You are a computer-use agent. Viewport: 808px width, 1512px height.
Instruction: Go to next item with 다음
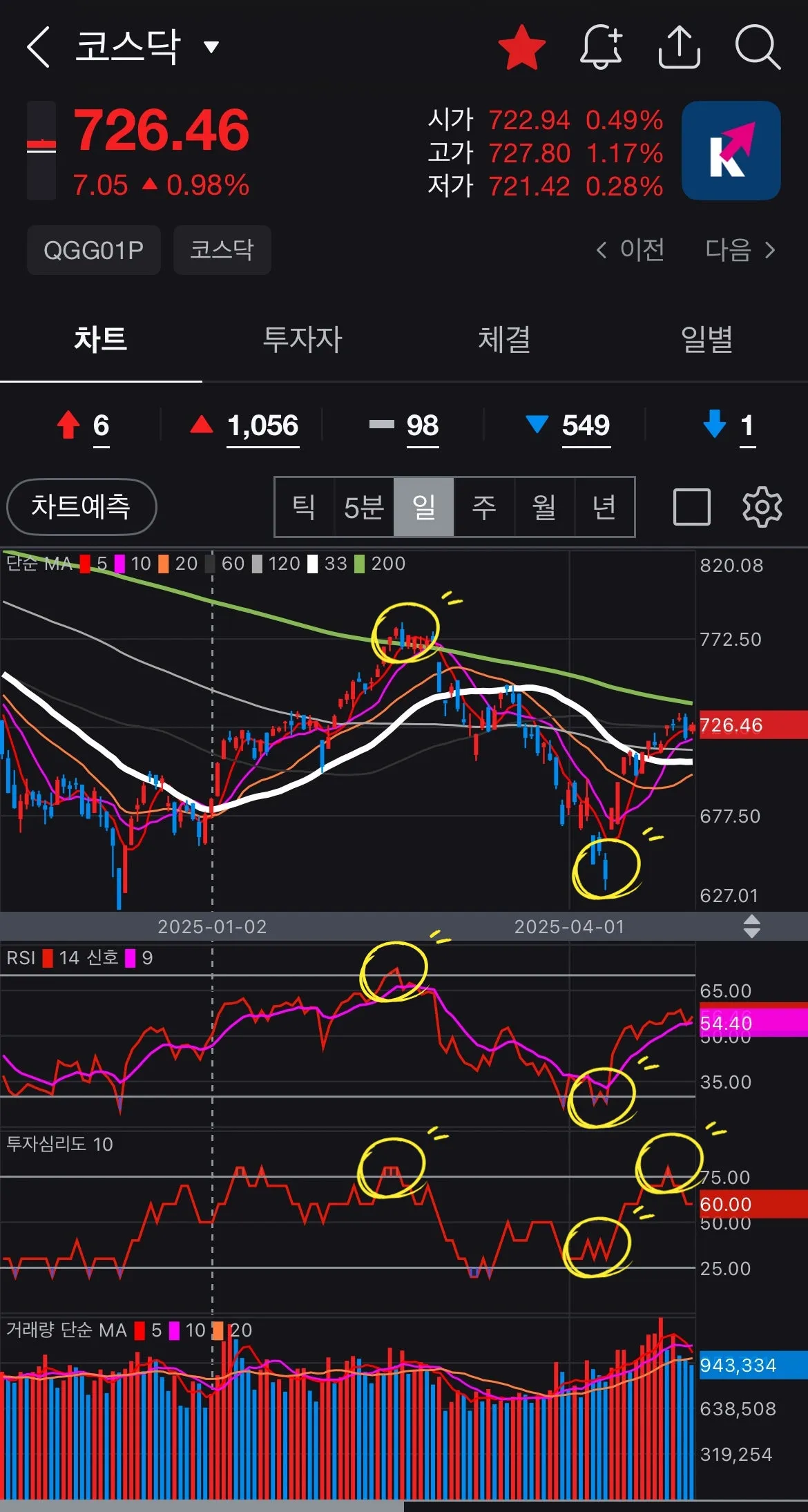coord(740,249)
